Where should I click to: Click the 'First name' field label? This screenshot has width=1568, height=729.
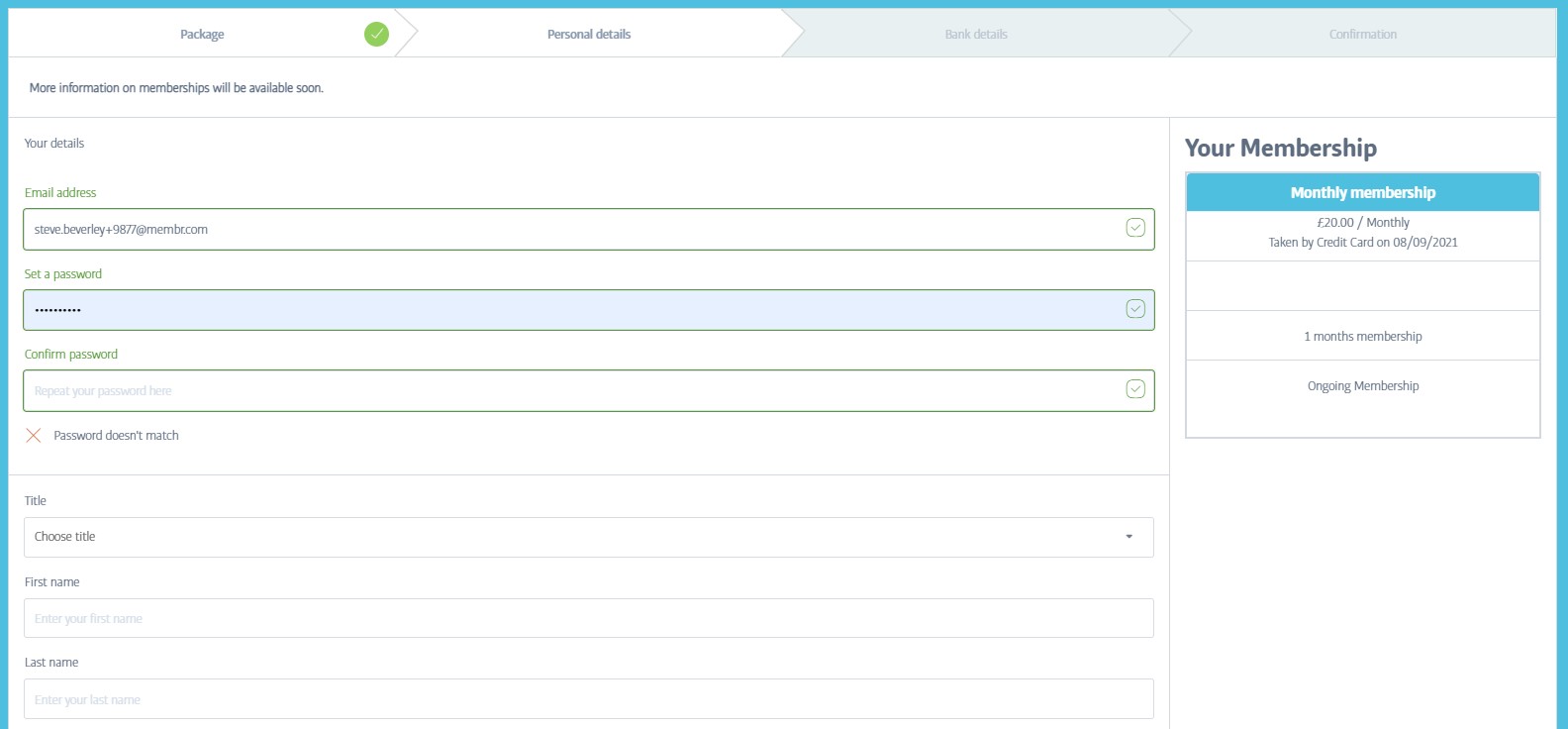[x=52, y=582]
